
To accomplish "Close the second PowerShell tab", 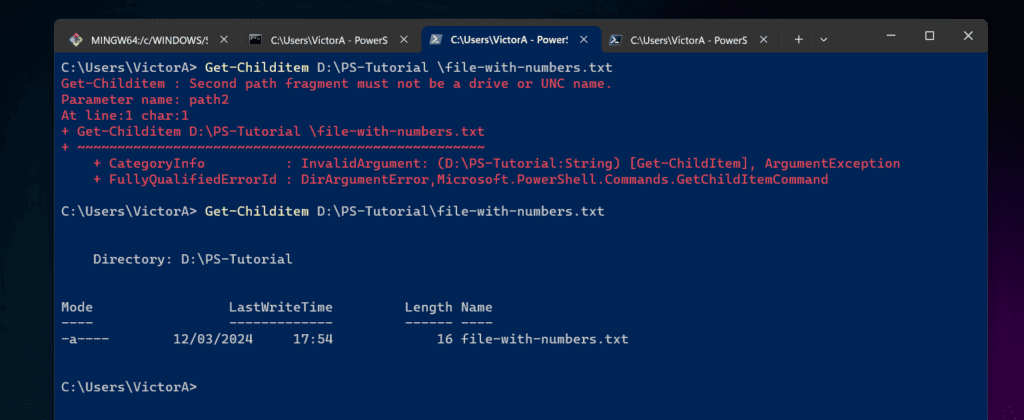I will tap(404, 40).
